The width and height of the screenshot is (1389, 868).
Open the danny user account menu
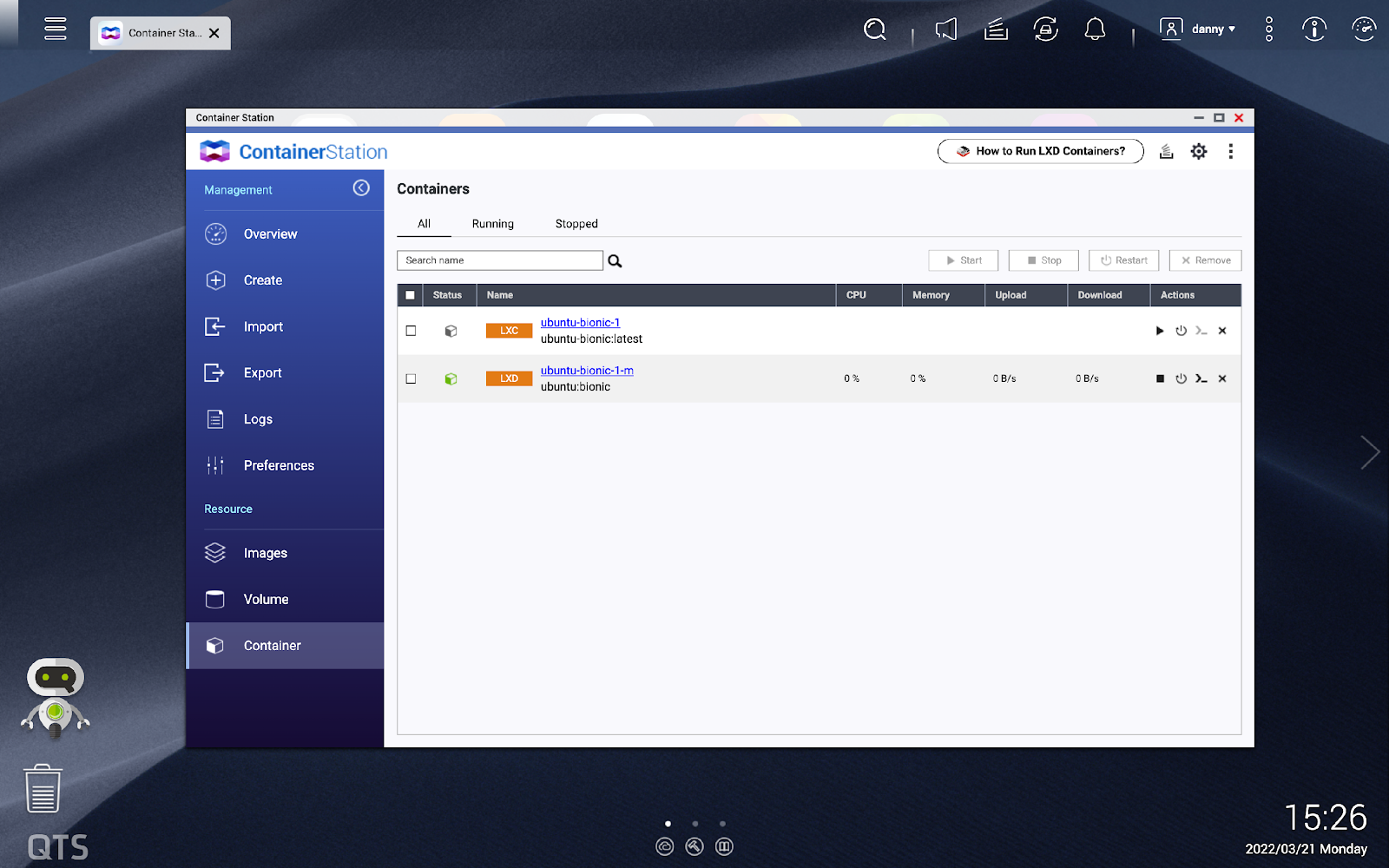(x=1198, y=29)
